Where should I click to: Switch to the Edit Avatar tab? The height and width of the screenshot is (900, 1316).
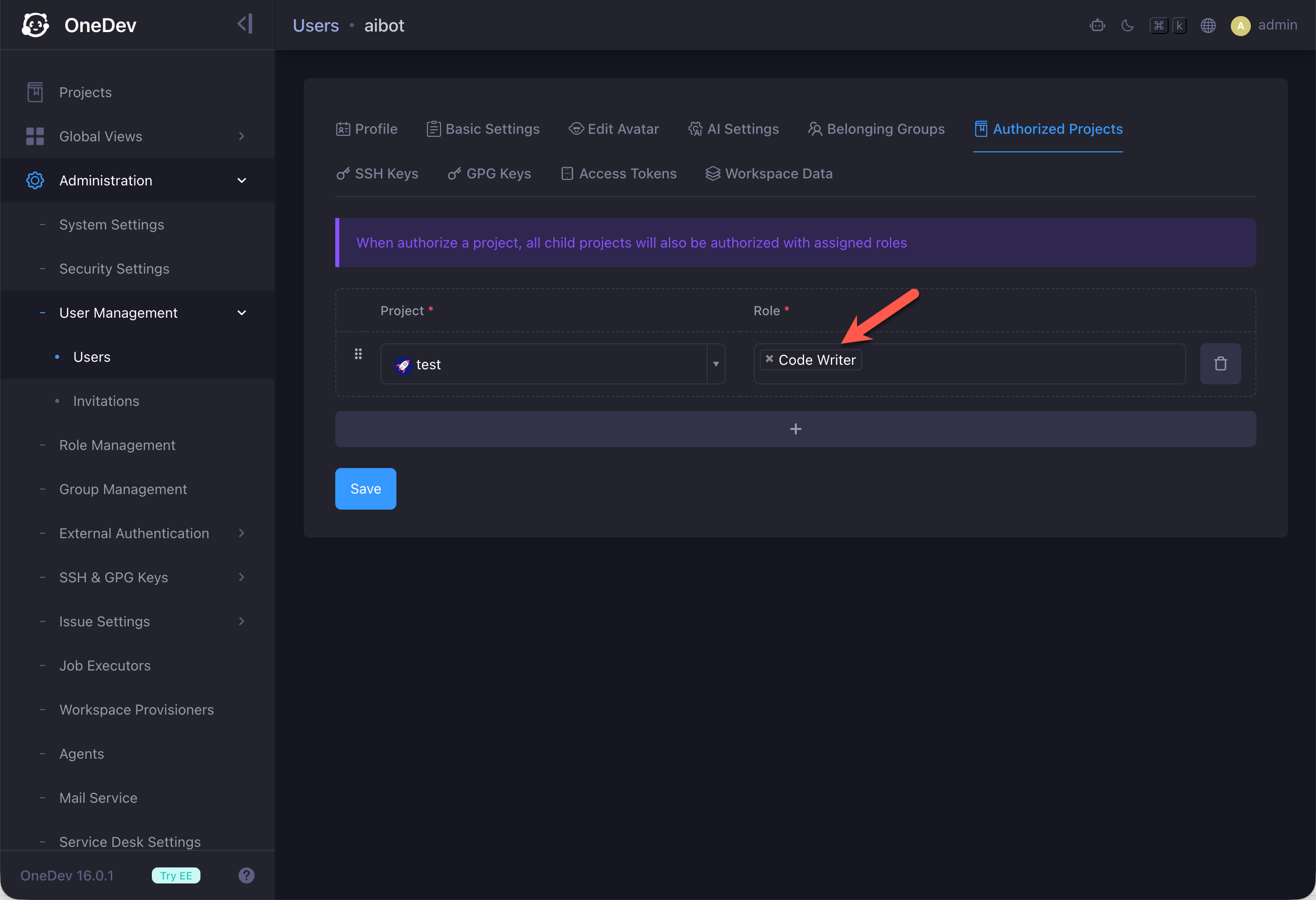[x=614, y=129]
